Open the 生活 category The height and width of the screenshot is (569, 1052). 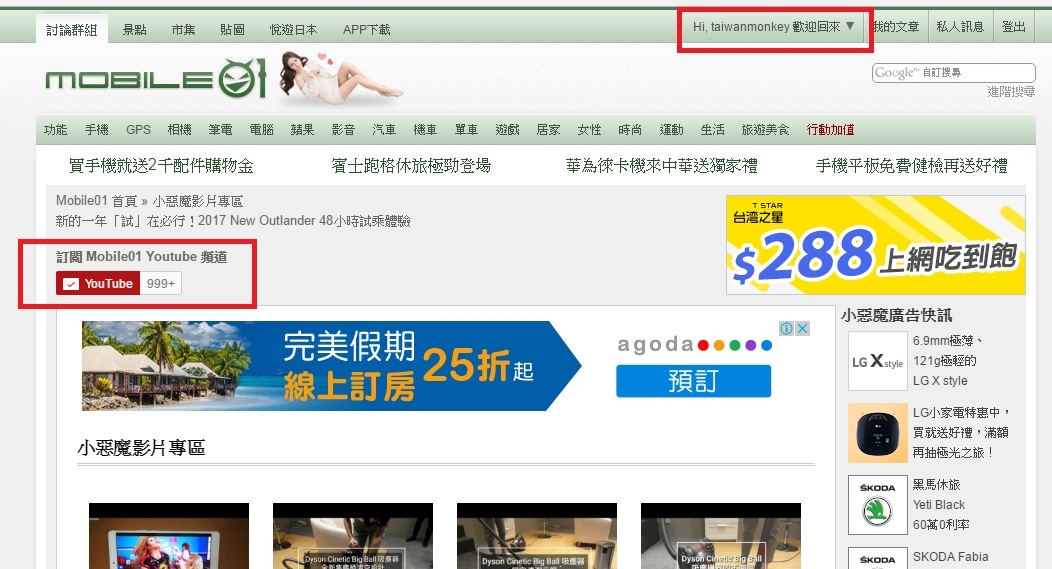click(713, 130)
